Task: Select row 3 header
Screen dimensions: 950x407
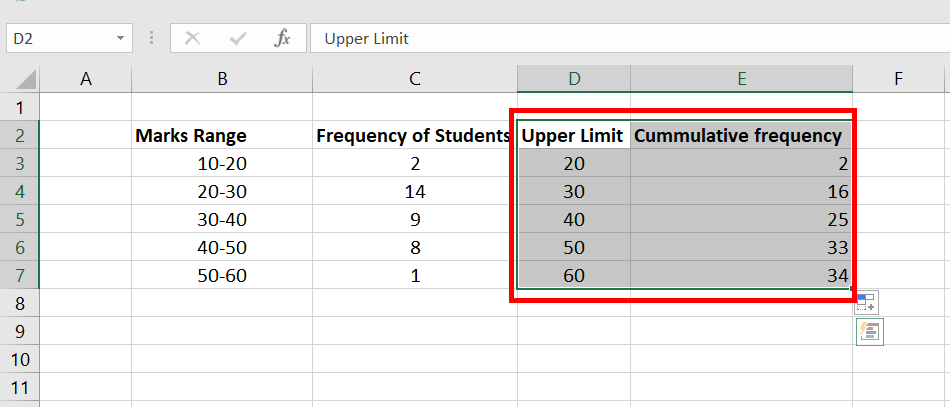Action: coord(20,163)
